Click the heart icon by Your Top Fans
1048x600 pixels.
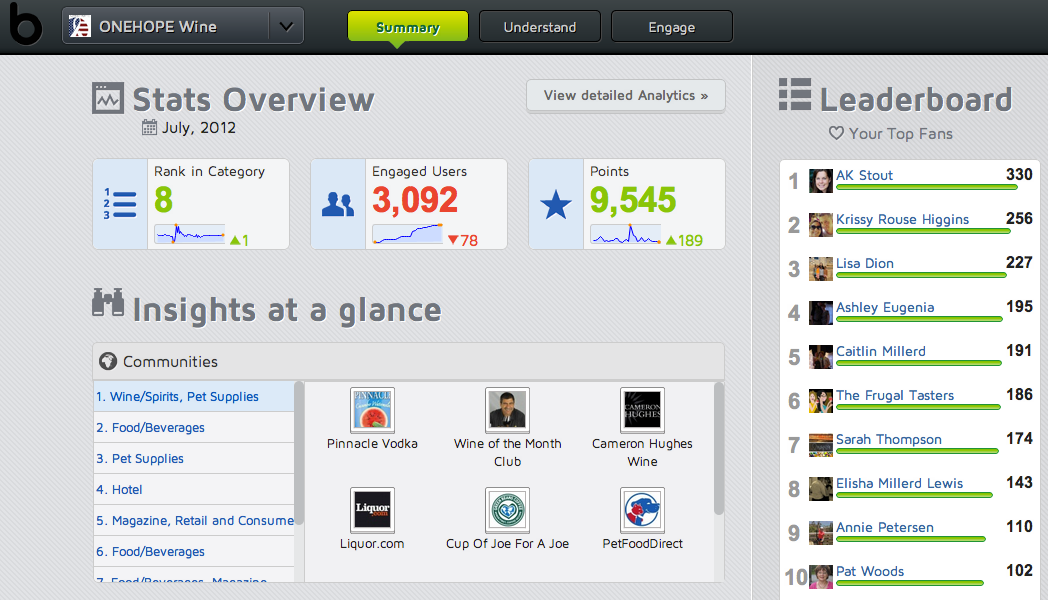pyautogui.click(x=836, y=133)
